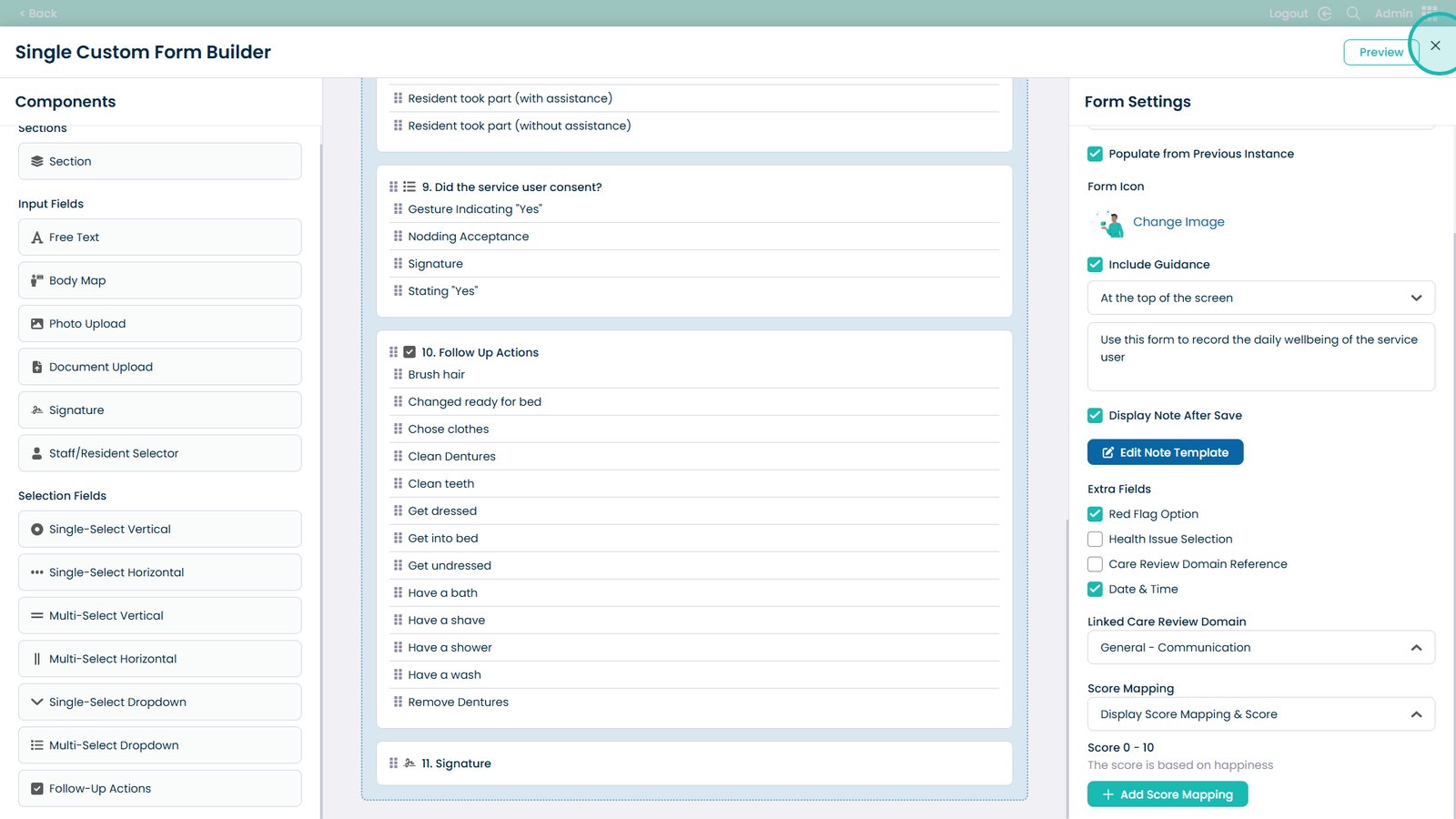Choose the Single-Select Vertical radio icon

click(x=37, y=530)
